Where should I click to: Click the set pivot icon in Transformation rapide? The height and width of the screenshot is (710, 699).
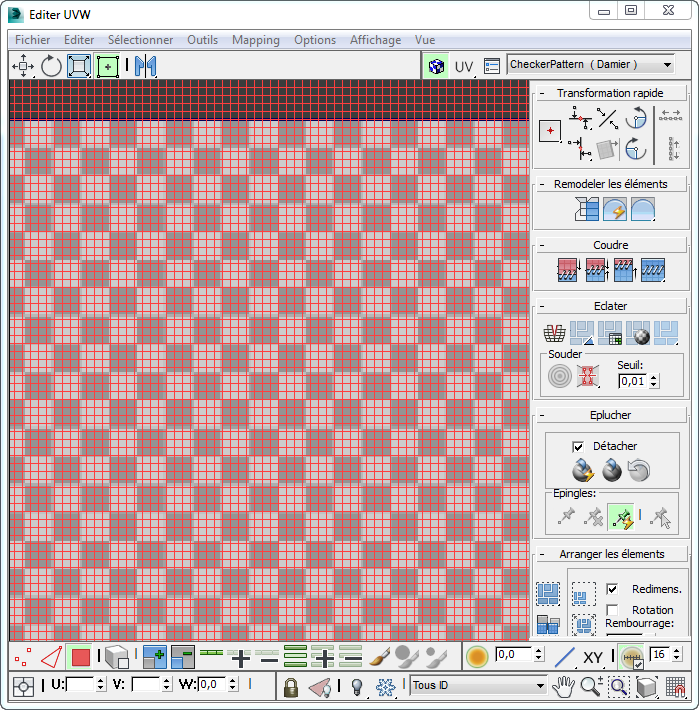[x=550, y=131]
